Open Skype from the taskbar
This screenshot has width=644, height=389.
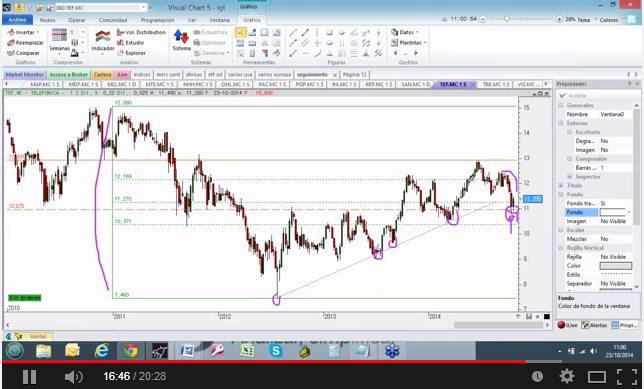276,351
